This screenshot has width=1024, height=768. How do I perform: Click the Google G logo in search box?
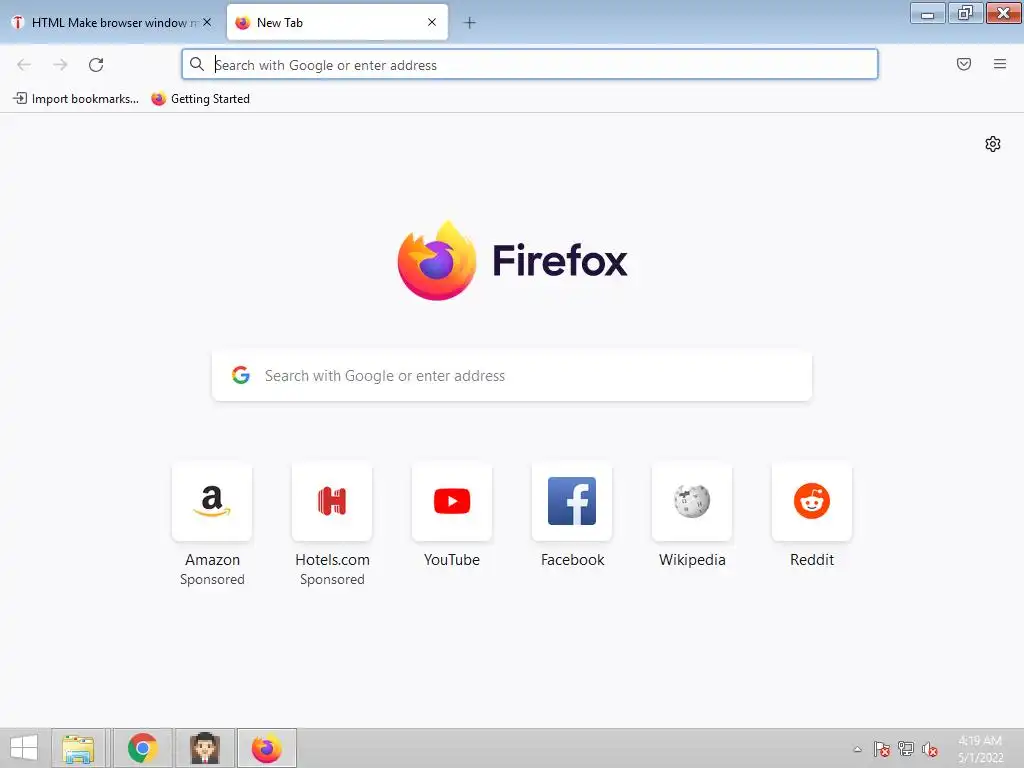click(x=241, y=375)
